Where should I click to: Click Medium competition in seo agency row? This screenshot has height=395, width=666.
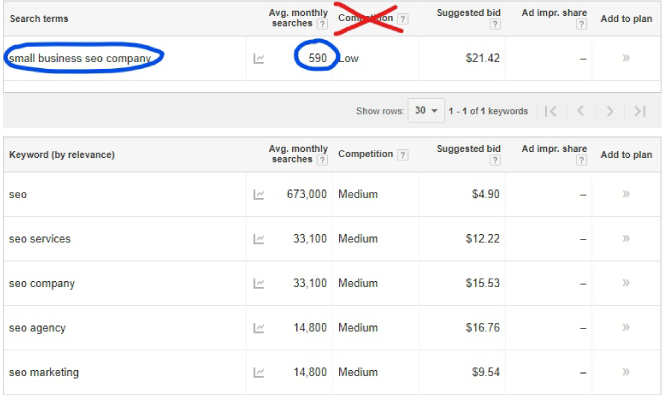(x=358, y=328)
